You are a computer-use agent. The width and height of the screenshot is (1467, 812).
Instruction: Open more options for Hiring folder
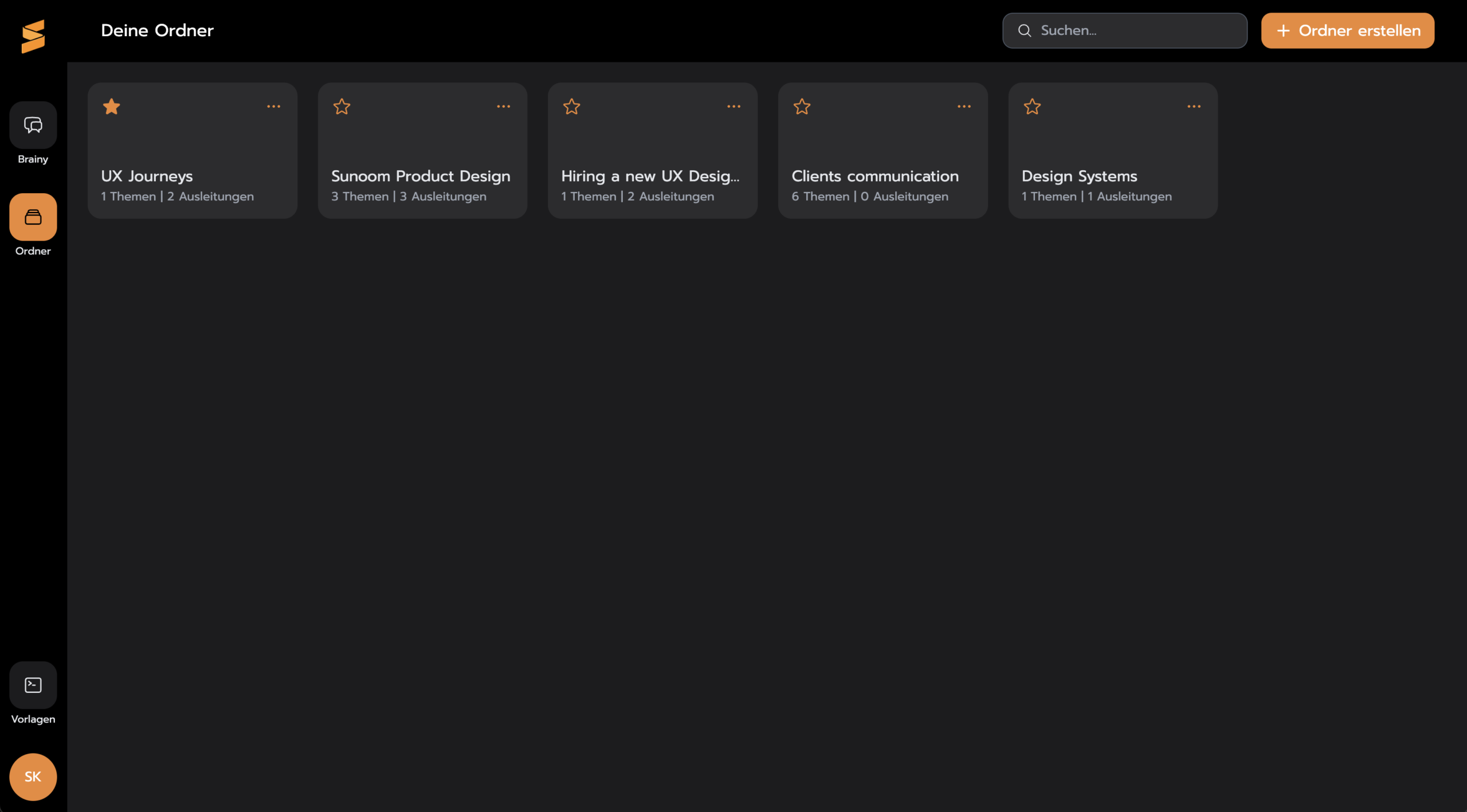(x=733, y=107)
